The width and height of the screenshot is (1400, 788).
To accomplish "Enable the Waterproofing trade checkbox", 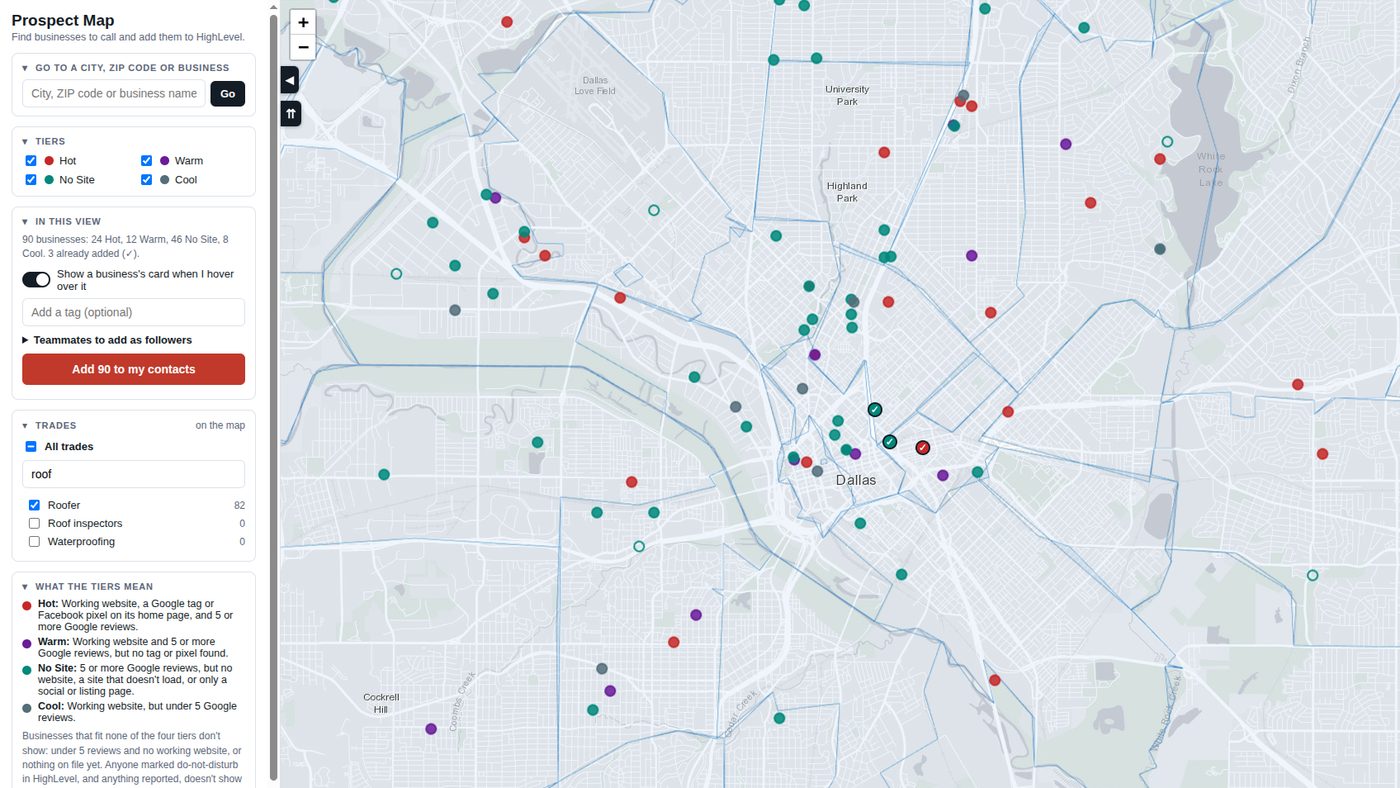I will [35, 541].
